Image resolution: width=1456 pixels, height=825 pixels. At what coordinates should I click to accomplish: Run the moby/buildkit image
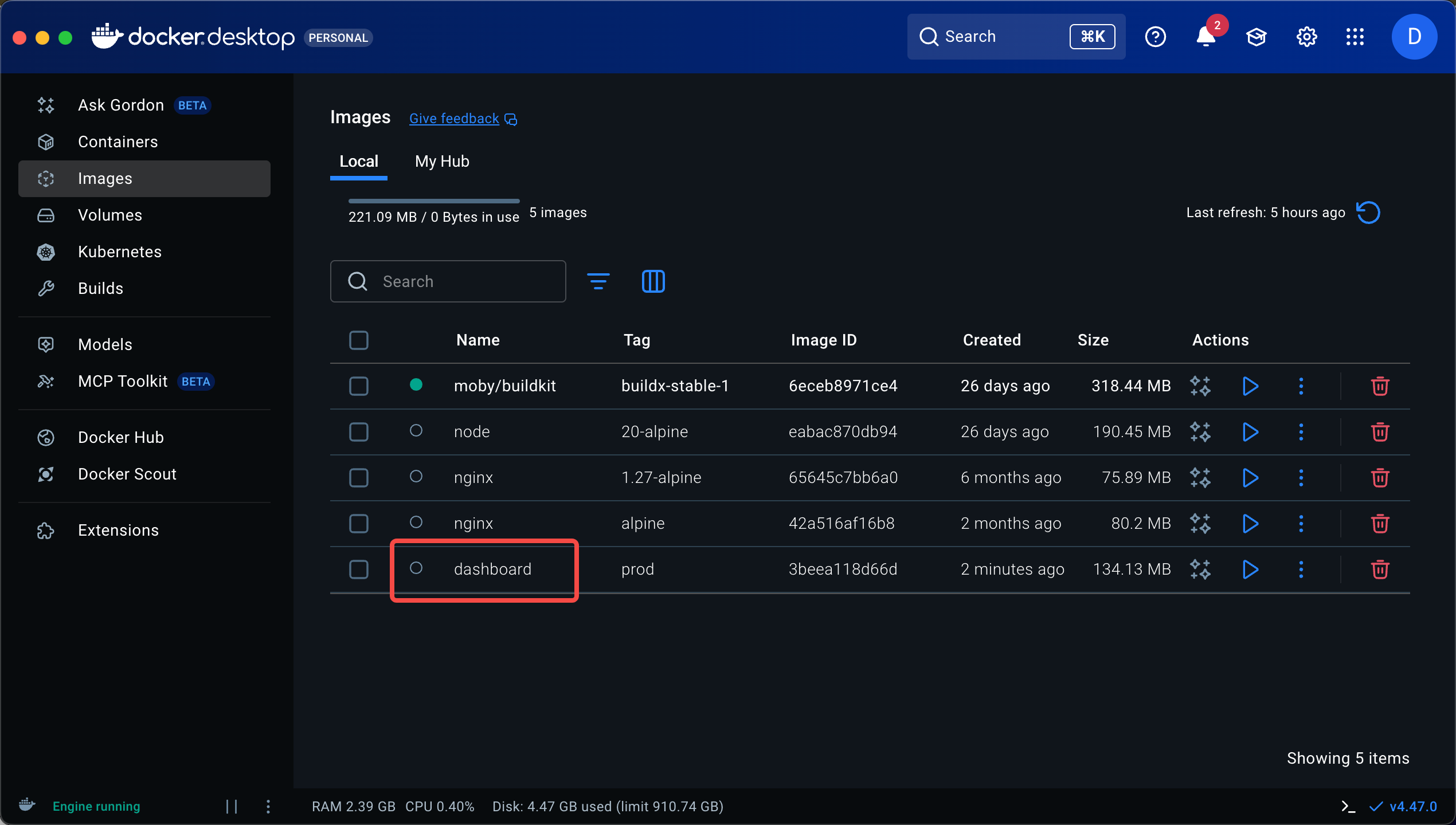click(1250, 386)
